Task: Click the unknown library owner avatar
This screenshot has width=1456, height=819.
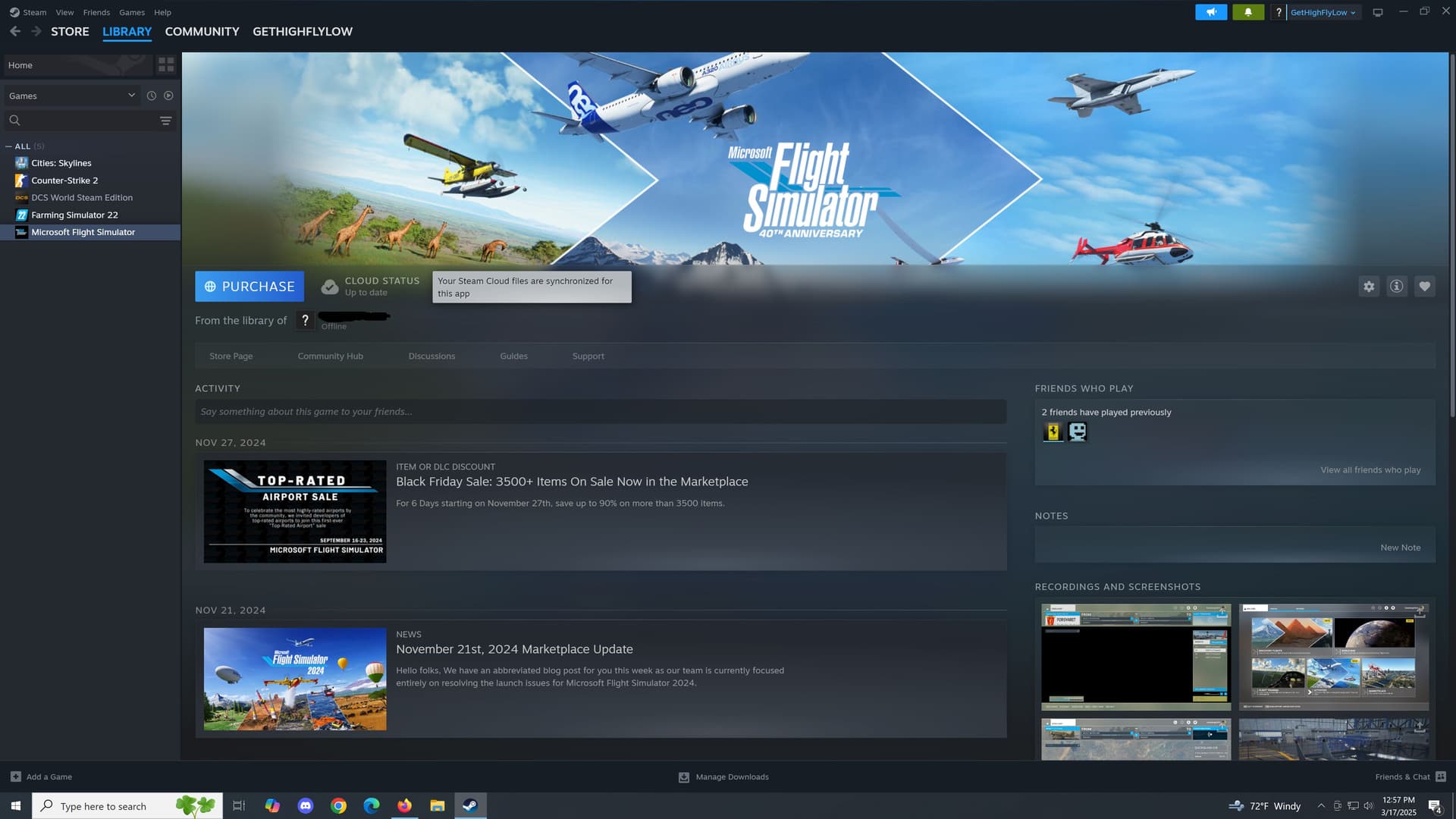Action: [x=305, y=321]
